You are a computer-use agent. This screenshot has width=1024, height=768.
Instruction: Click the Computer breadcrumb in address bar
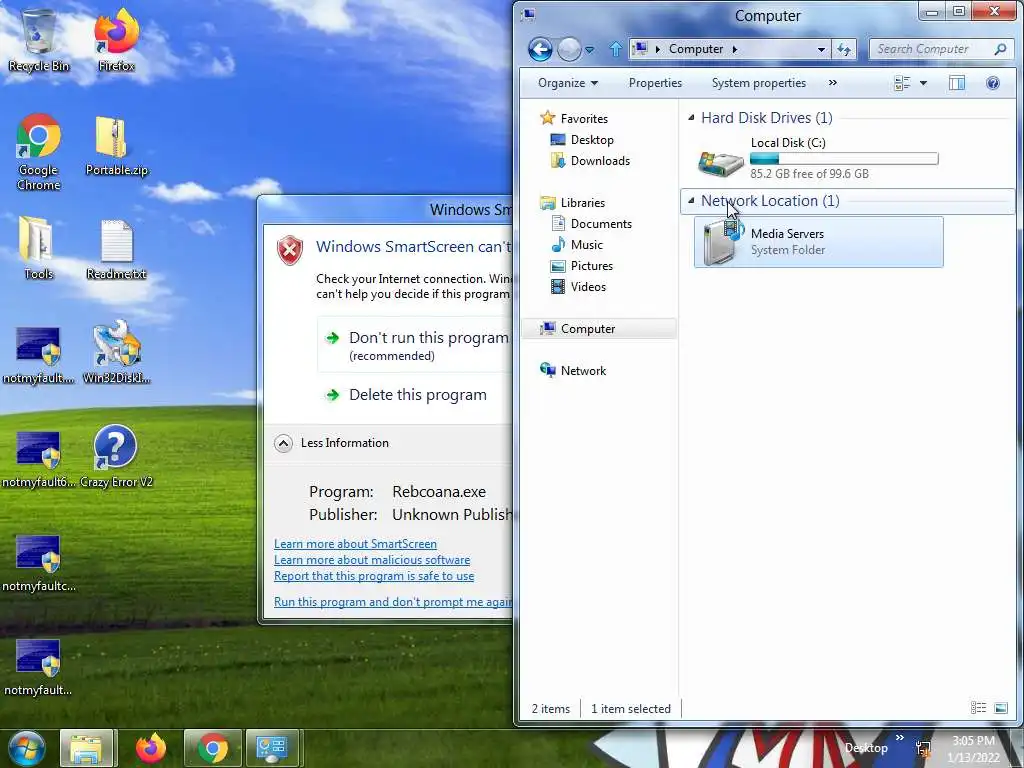pos(696,49)
